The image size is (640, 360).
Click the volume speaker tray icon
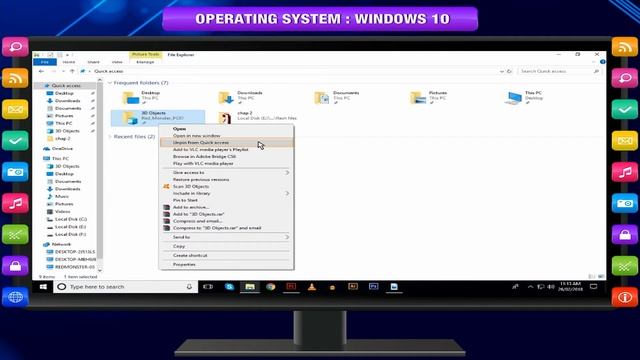click(551, 287)
